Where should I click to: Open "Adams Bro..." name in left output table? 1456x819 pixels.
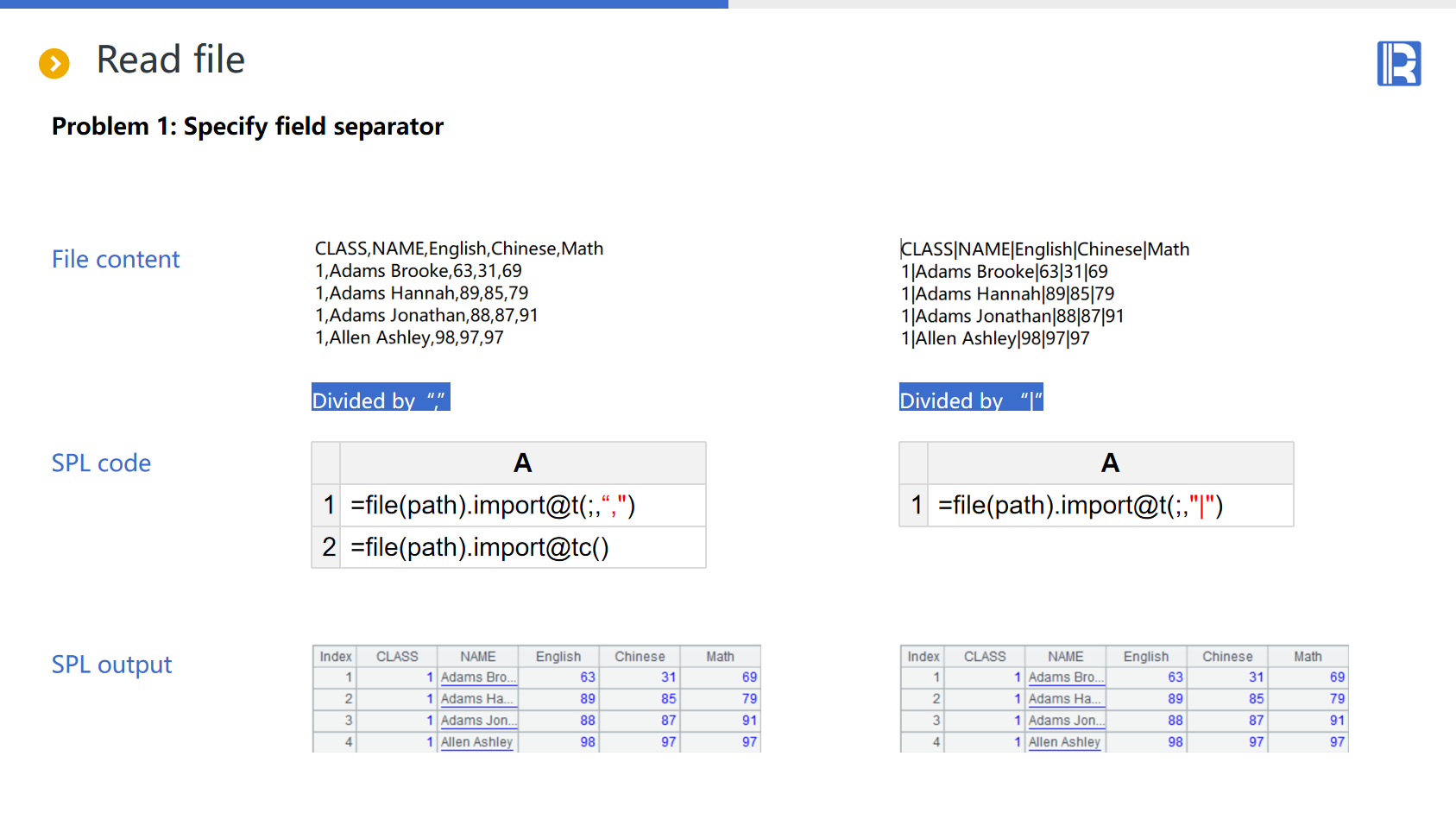coord(477,677)
